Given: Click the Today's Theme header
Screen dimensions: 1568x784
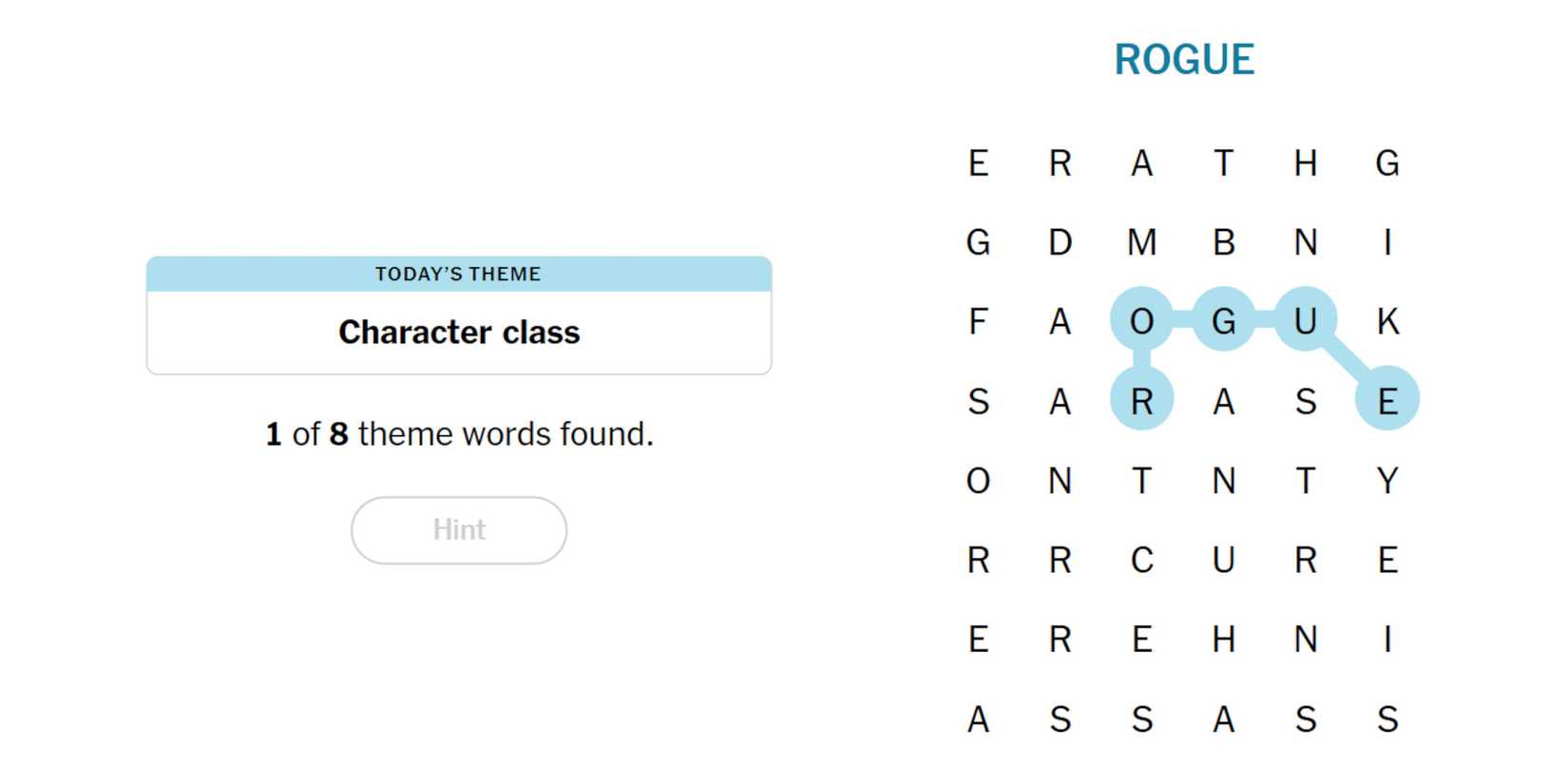Looking at the screenshot, I should pyautogui.click(x=459, y=274).
